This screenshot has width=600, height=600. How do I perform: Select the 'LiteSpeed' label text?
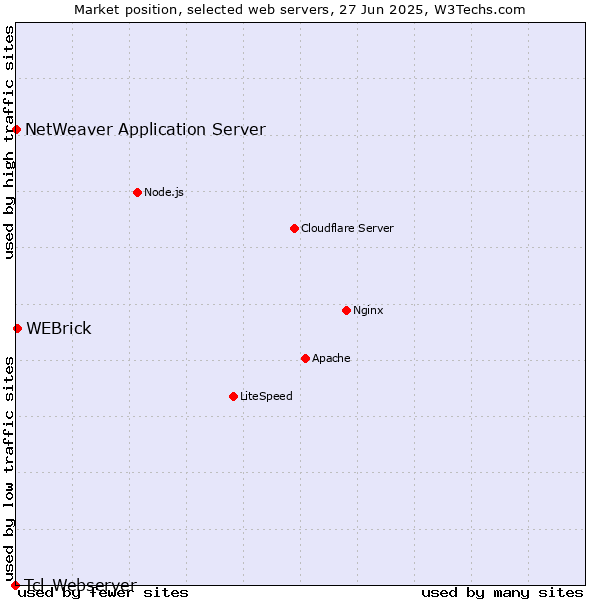pos(266,396)
